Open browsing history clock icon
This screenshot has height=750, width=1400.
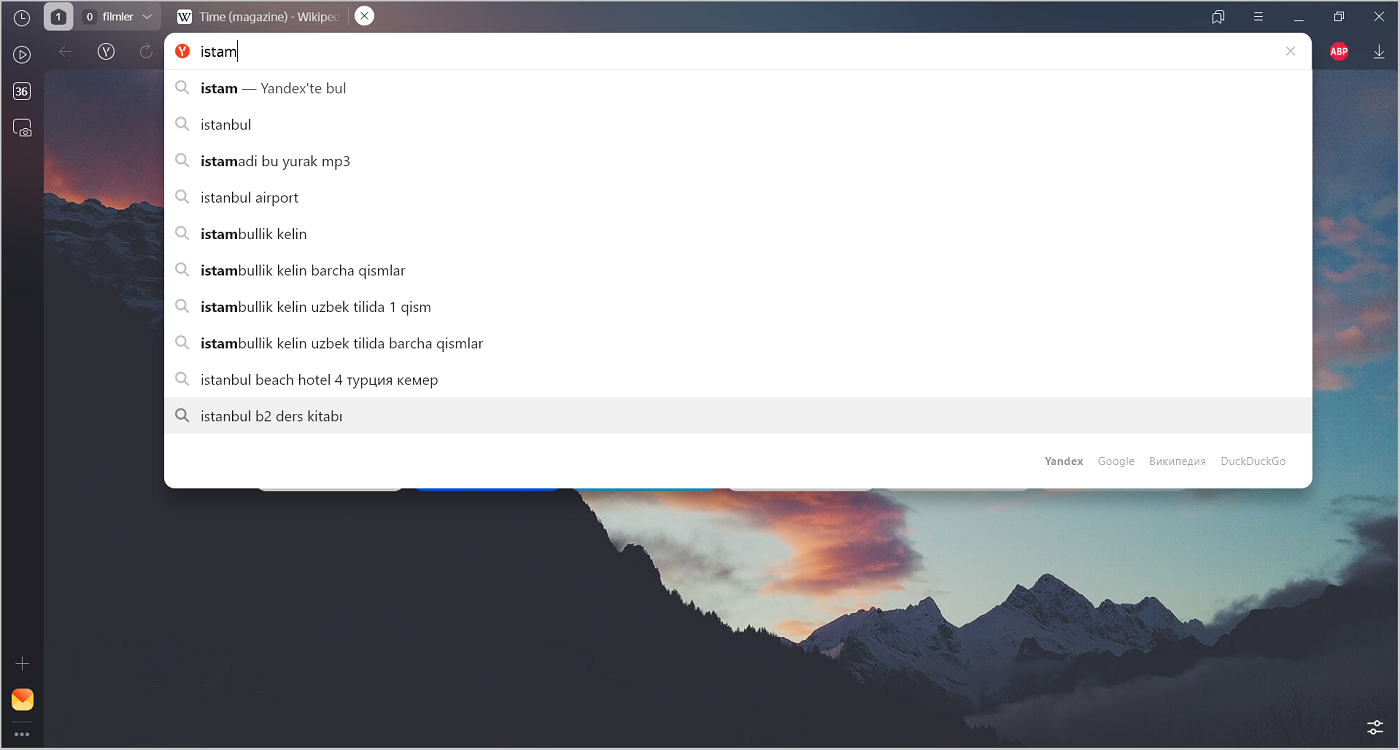coord(21,17)
